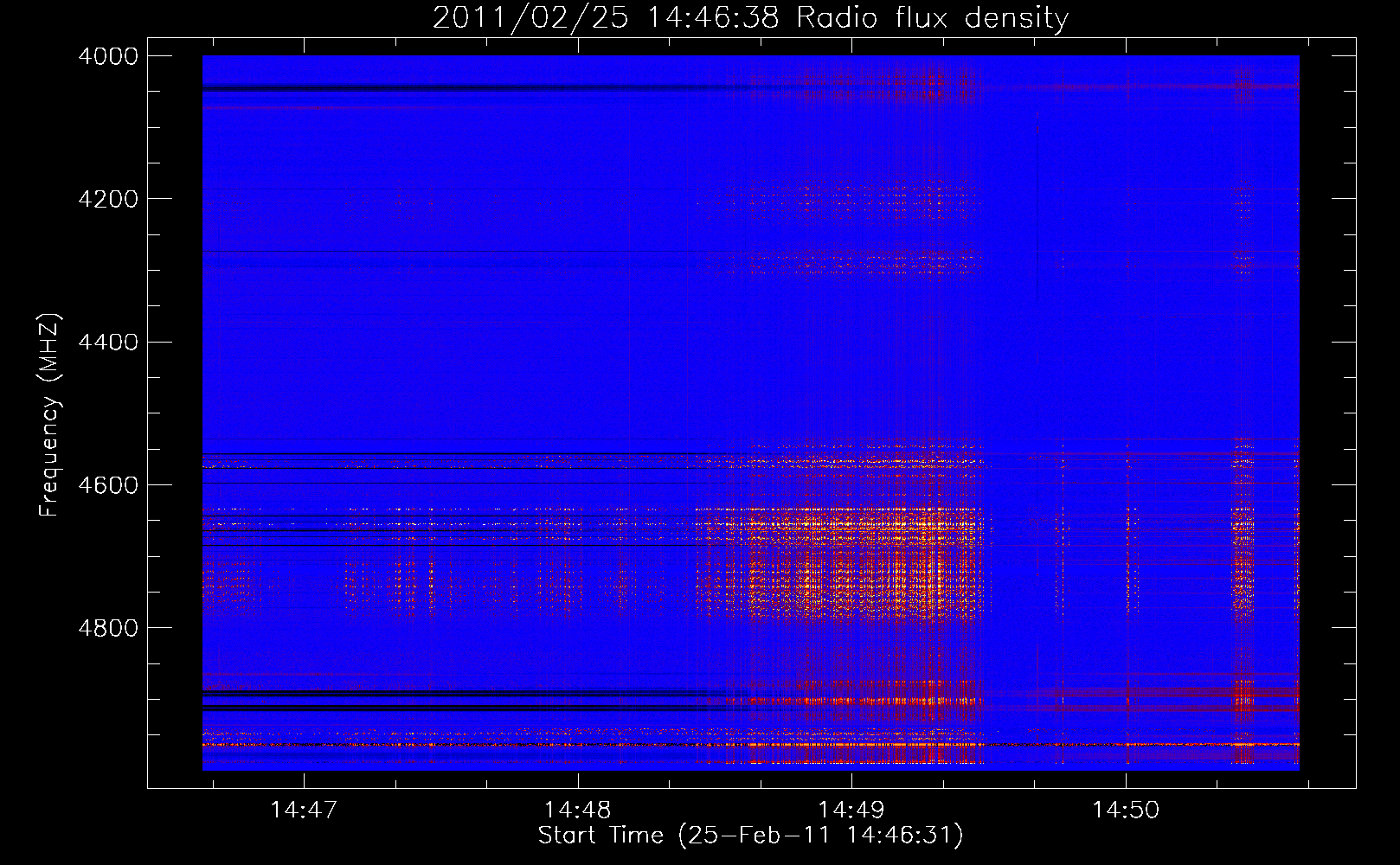This screenshot has height=865, width=1400.
Task: Click the 14:48 time tick label
Action: (577, 810)
